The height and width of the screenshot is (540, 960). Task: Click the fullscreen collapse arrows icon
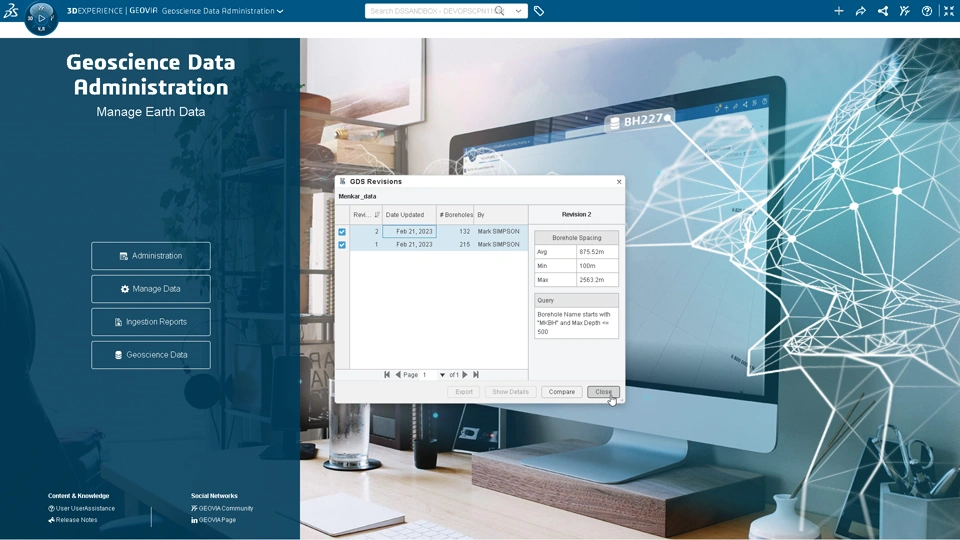tap(949, 11)
